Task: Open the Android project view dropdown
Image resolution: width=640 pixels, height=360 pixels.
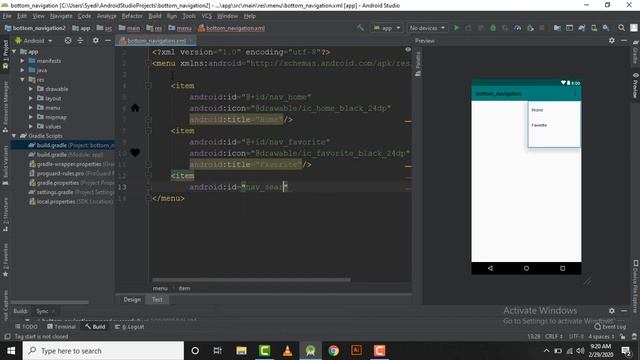Action: pos(34,40)
